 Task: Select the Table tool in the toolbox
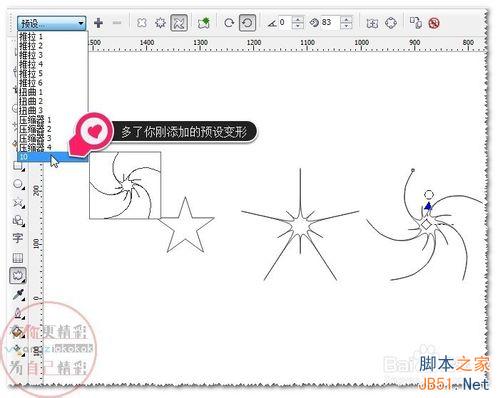pyautogui.click(x=18, y=257)
